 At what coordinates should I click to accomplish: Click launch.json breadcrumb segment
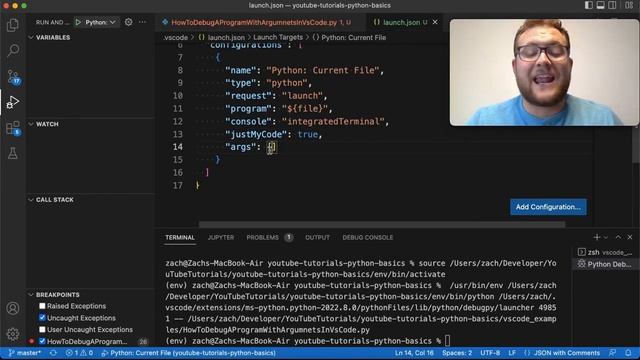click(x=222, y=38)
